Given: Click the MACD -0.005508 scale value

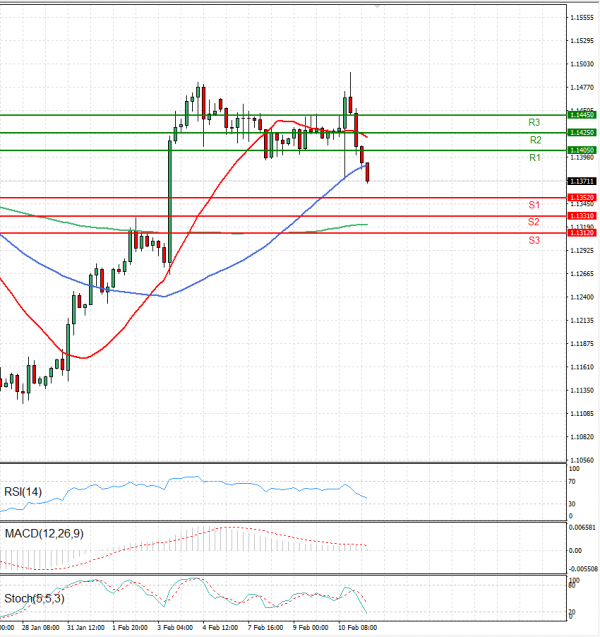Looking at the screenshot, I should [584, 569].
